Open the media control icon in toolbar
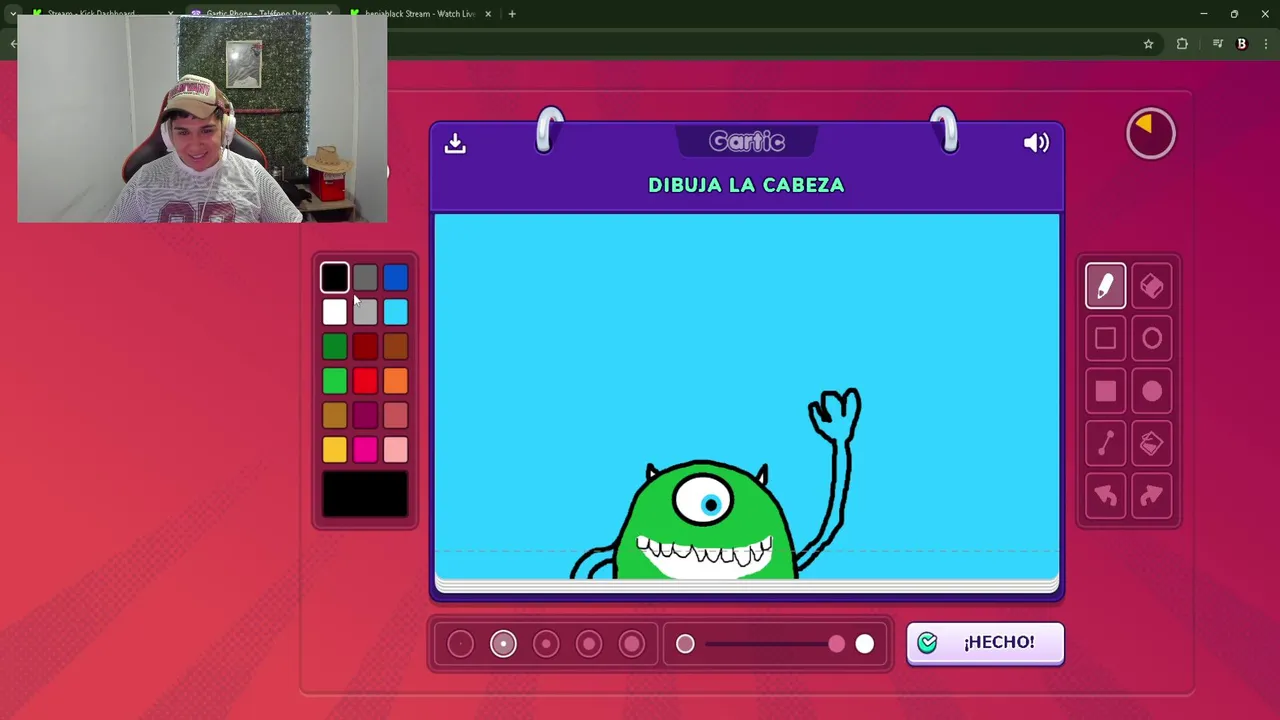 click(x=1217, y=44)
